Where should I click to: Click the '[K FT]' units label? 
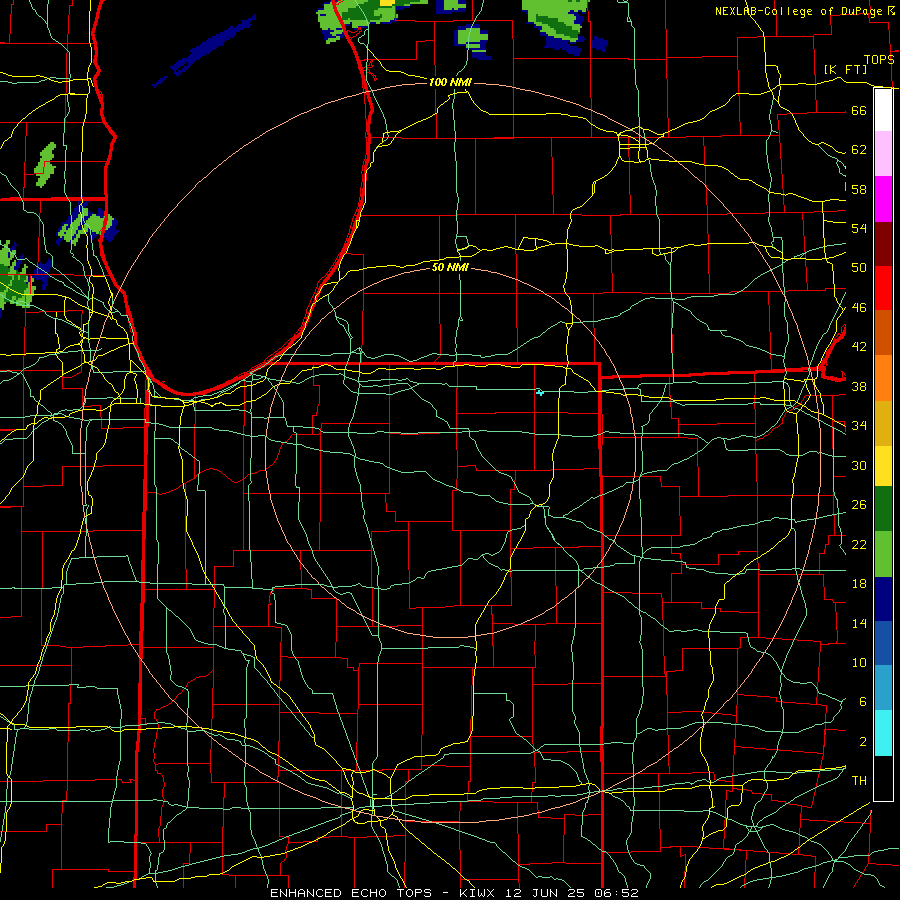(845, 69)
